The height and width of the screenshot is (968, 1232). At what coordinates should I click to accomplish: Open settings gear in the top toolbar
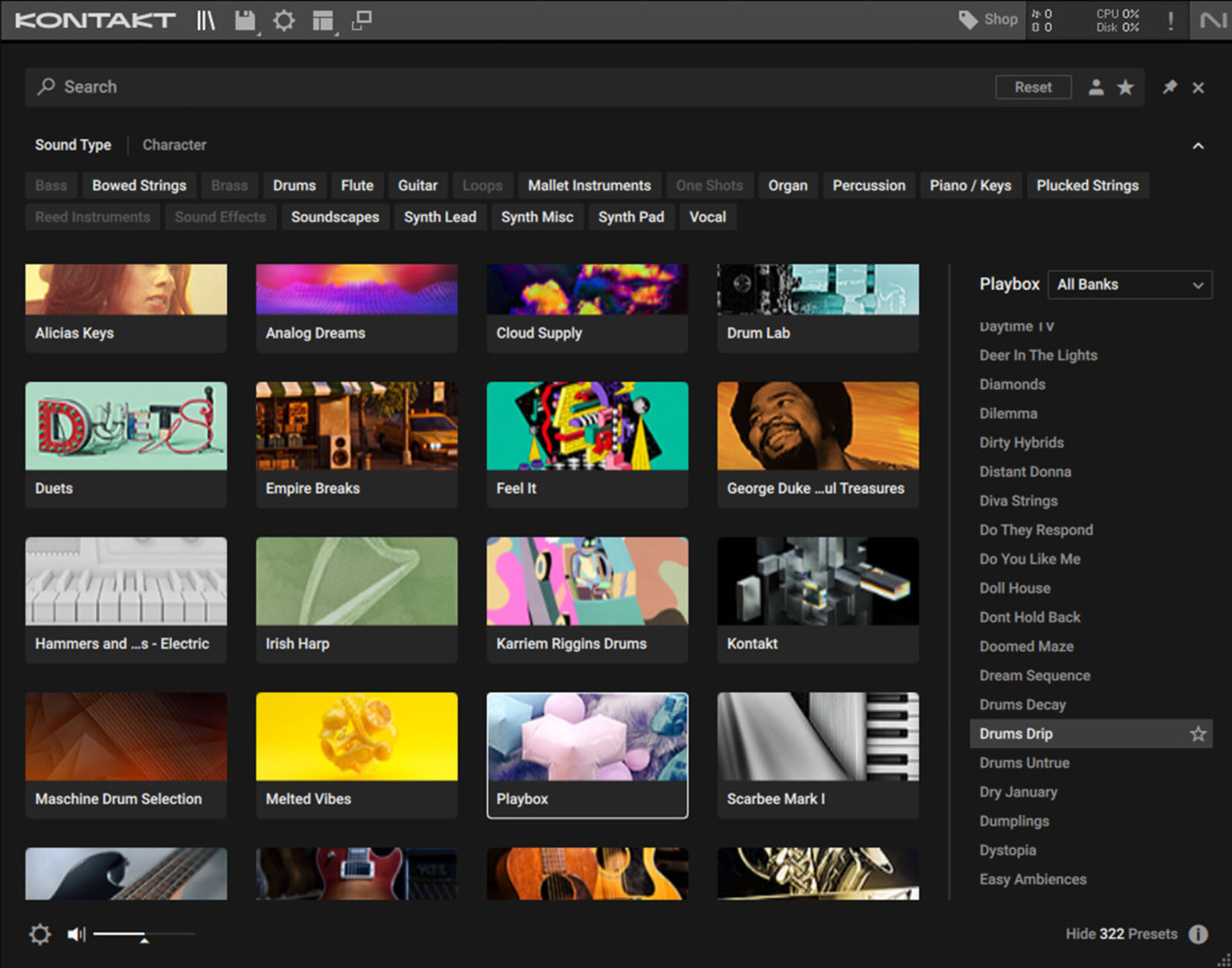click(284, 21)
